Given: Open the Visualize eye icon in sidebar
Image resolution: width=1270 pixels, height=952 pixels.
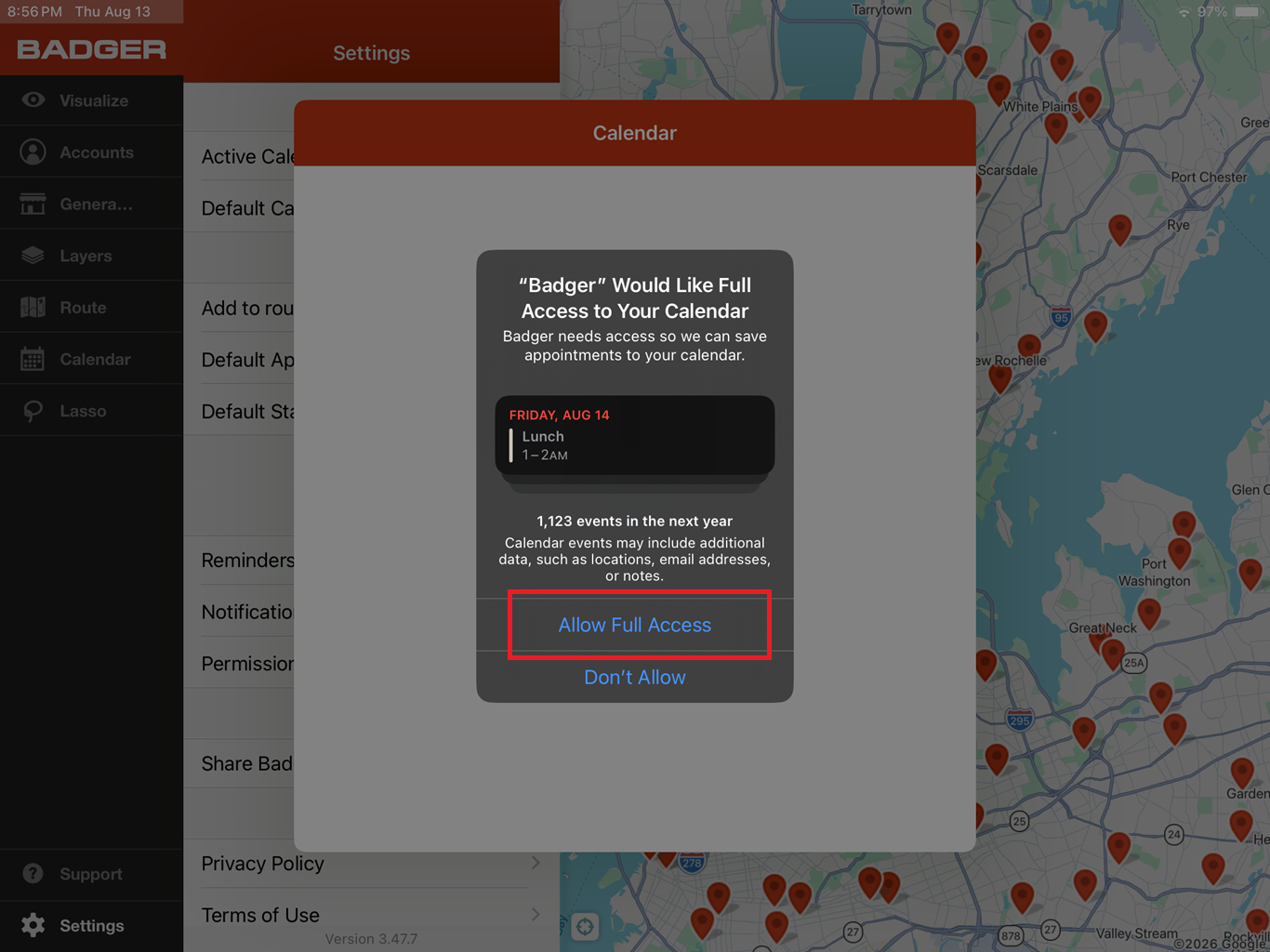Looking at the screenshot, I should [x=33, y=99].
